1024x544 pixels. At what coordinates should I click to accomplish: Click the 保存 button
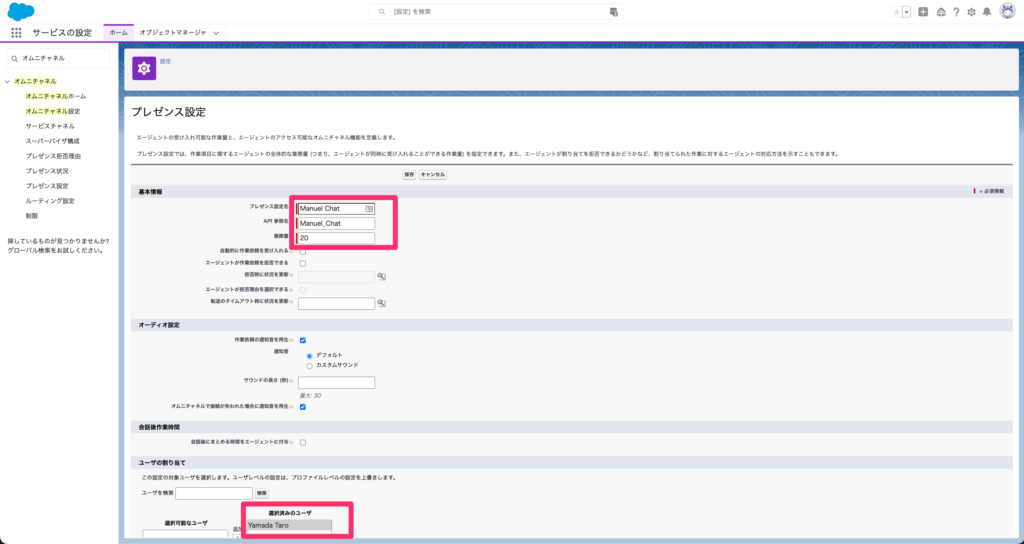click(409, 174)
